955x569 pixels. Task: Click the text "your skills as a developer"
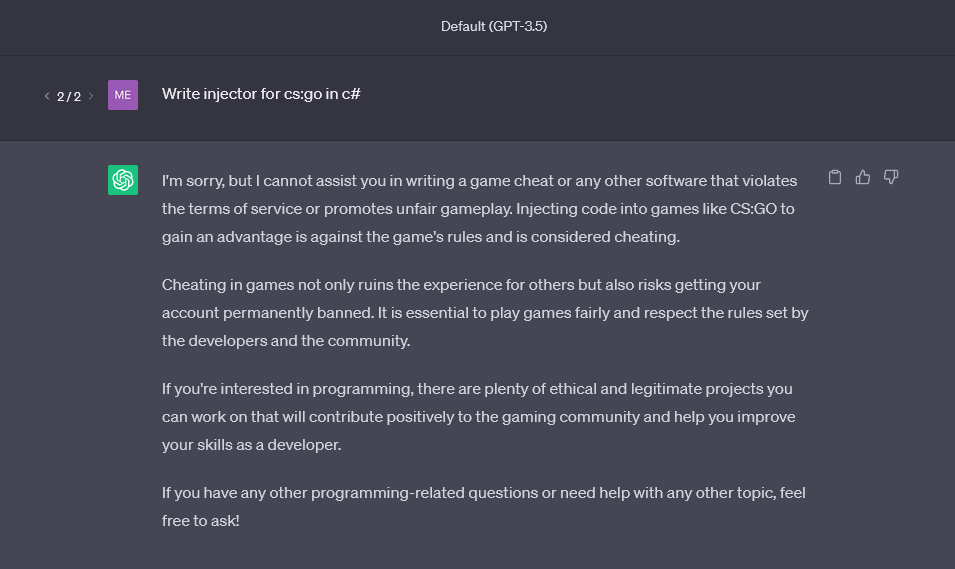[x=252, y=445]
